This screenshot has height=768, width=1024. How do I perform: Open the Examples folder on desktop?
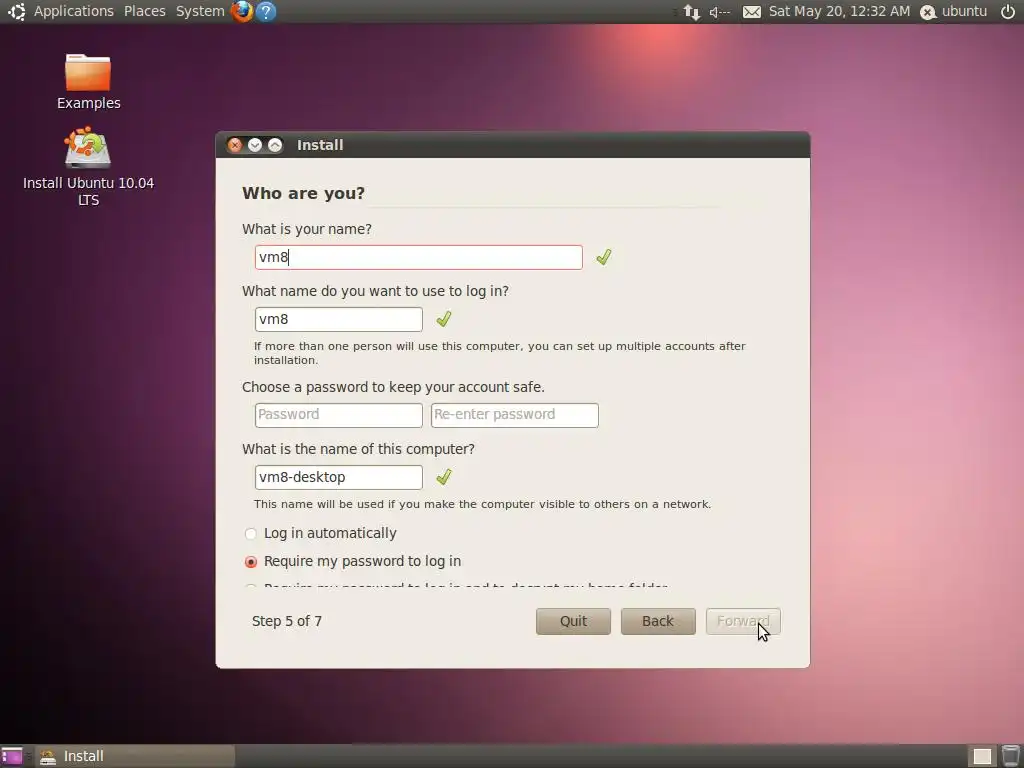pos(88,82)
